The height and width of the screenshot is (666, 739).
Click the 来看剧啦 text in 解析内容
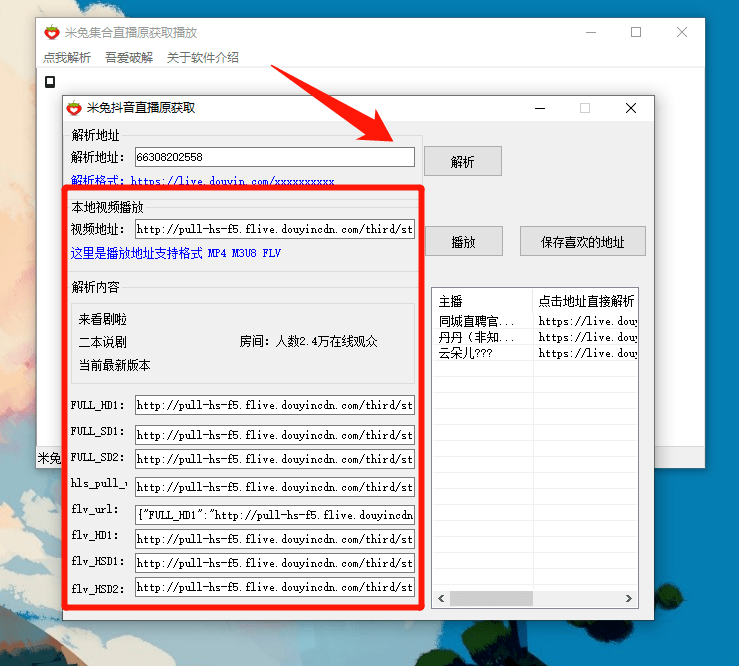[x=103, y=320]
